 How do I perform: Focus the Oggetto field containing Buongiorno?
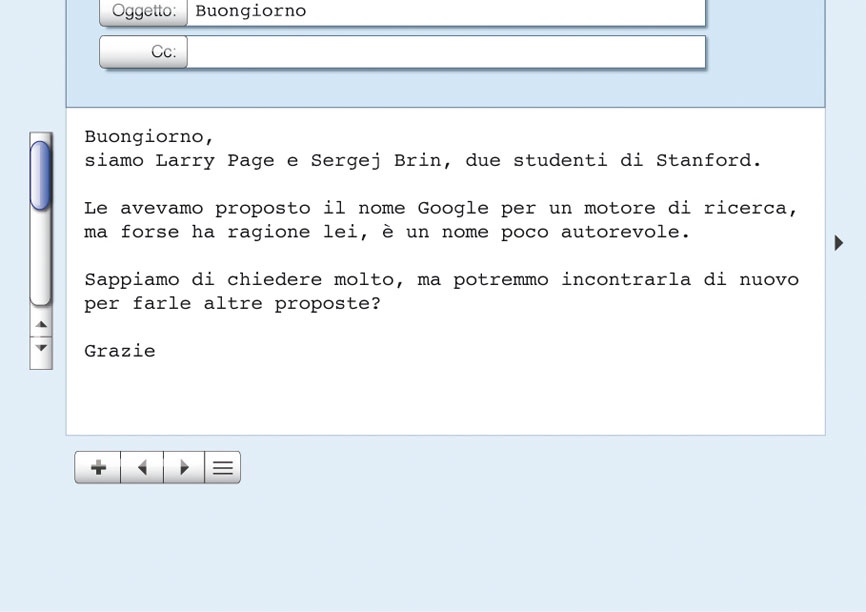446,11
